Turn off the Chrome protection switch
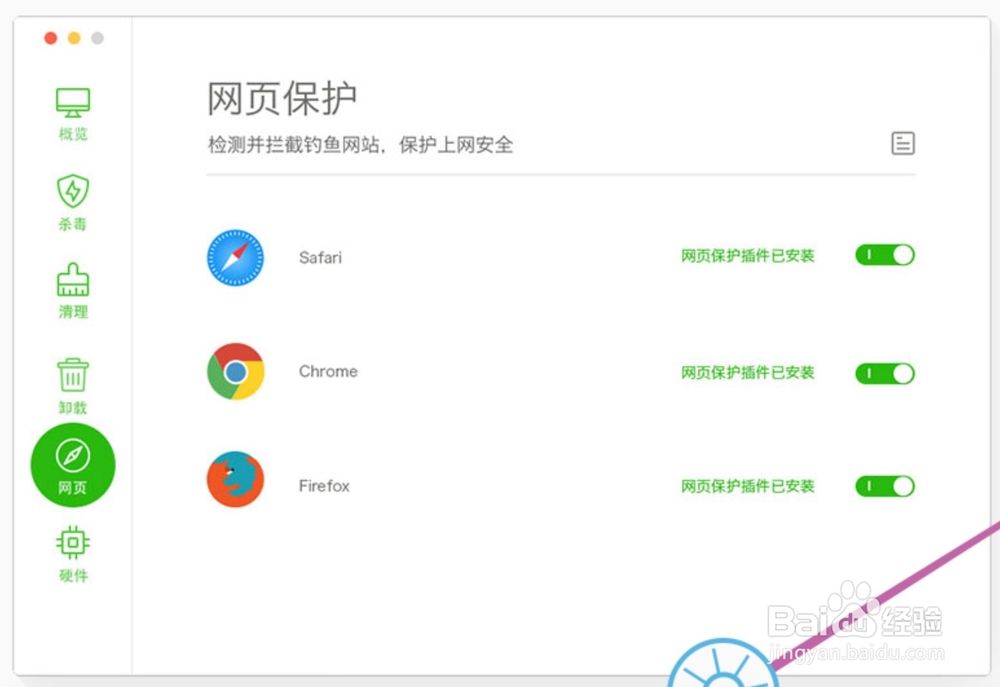This screenshot has height=687, width=1000. pyautogui.click(x=885, y=374)
